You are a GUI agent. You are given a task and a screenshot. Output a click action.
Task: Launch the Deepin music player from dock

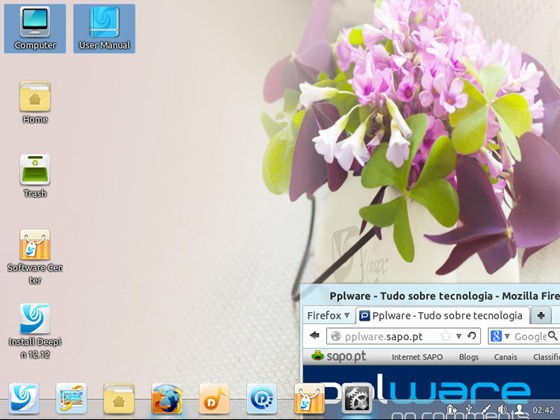tap(214, 399)
